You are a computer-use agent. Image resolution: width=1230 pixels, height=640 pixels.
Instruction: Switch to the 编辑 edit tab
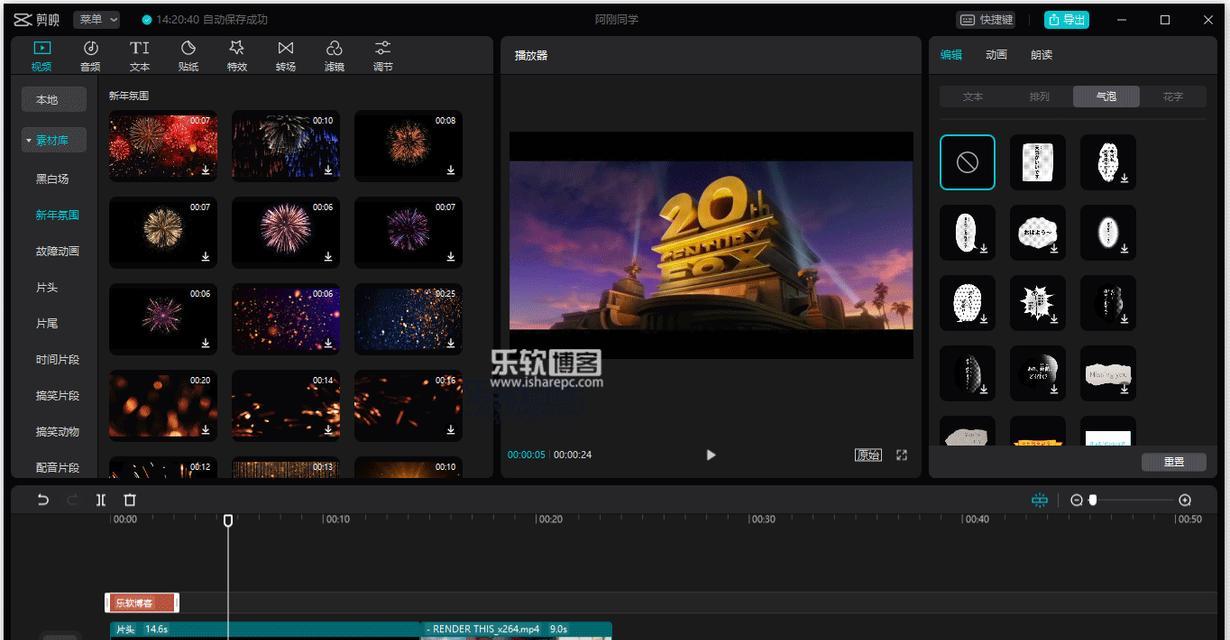pyautogui.click(x=951, y=55)
